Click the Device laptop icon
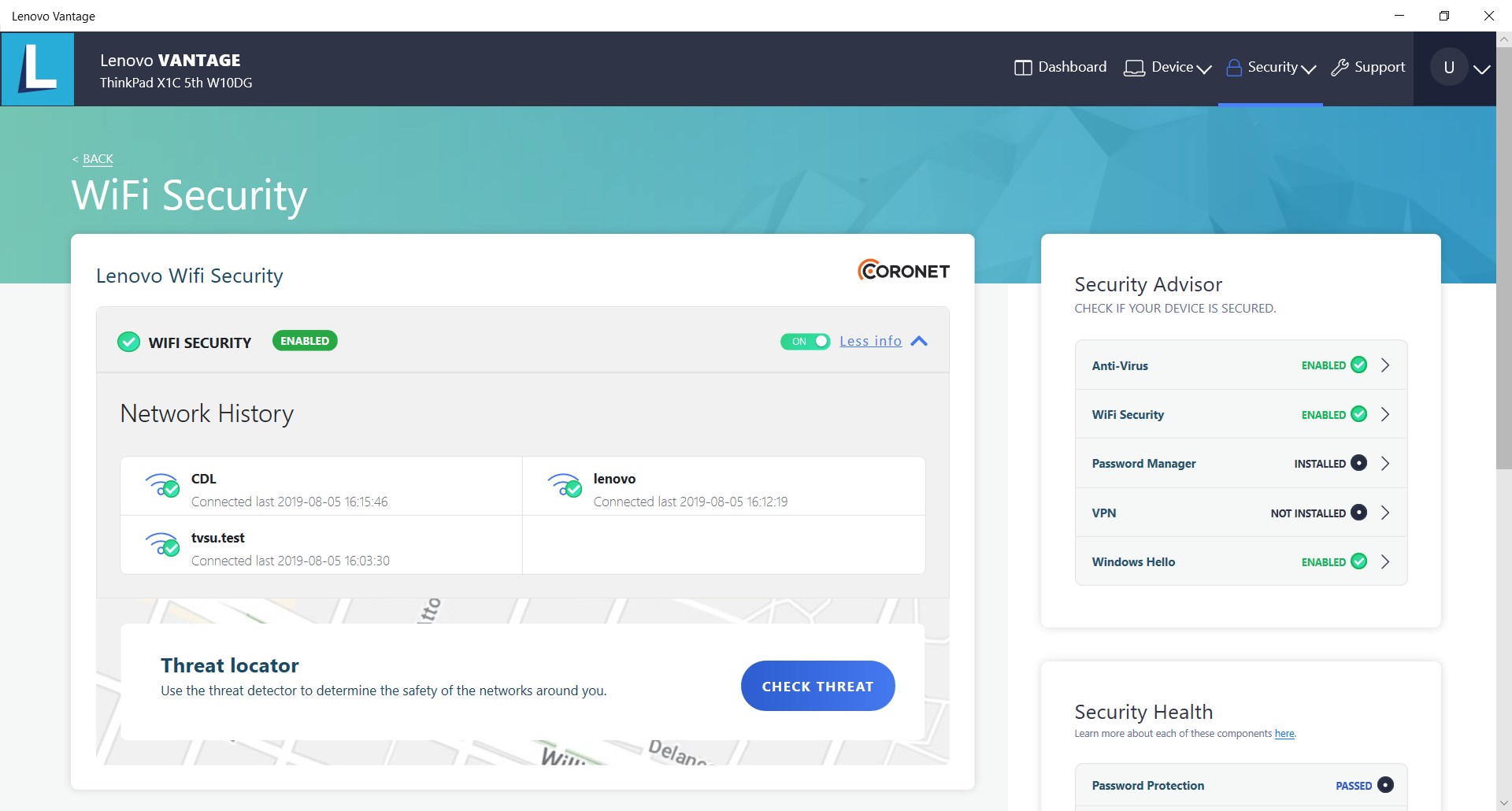The height and width of the screenshot is (811, 1512). pos(1134,68)
